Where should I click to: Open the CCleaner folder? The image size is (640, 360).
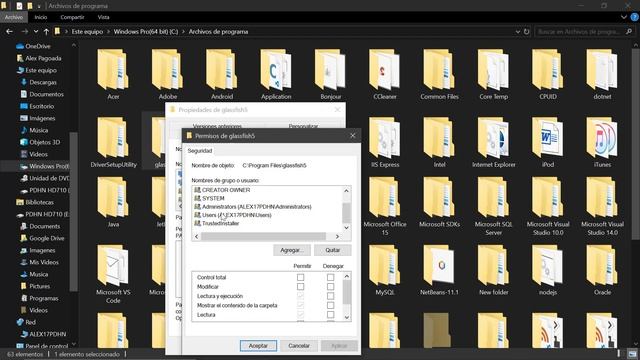pos(384,74)
